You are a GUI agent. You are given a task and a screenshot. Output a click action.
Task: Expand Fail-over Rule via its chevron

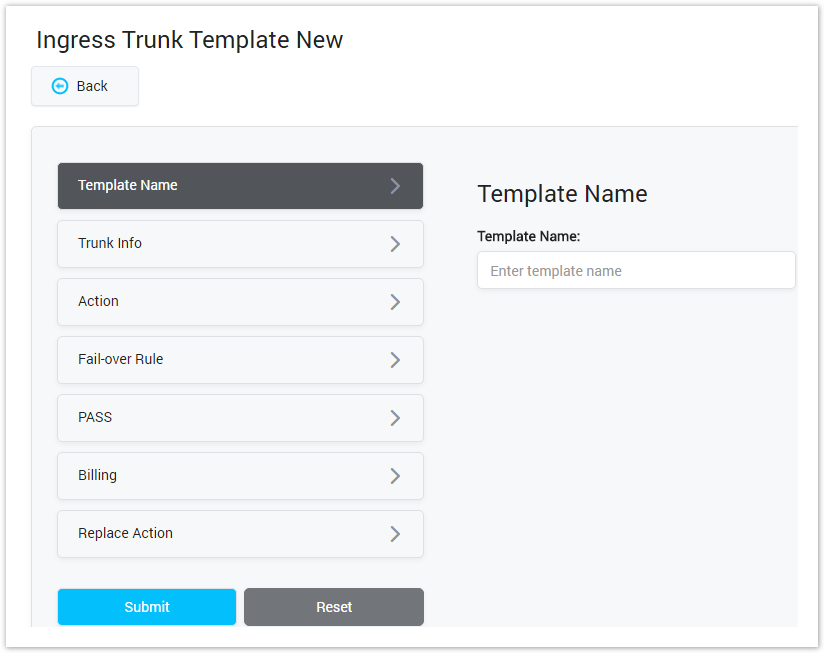tap(395, 360)
